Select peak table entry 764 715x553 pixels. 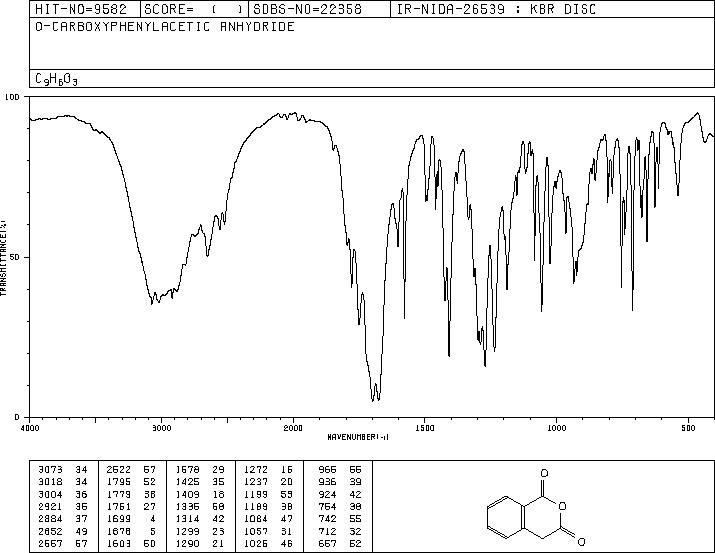pos(327,507)
